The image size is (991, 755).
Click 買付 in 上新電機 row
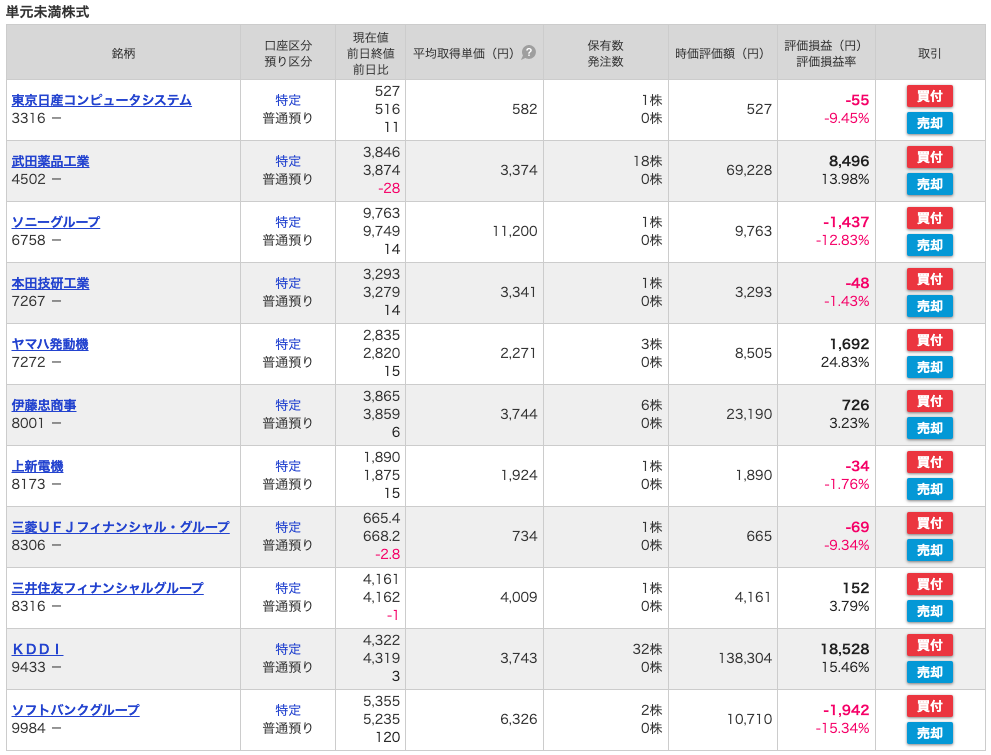click(x=930, y=462)
